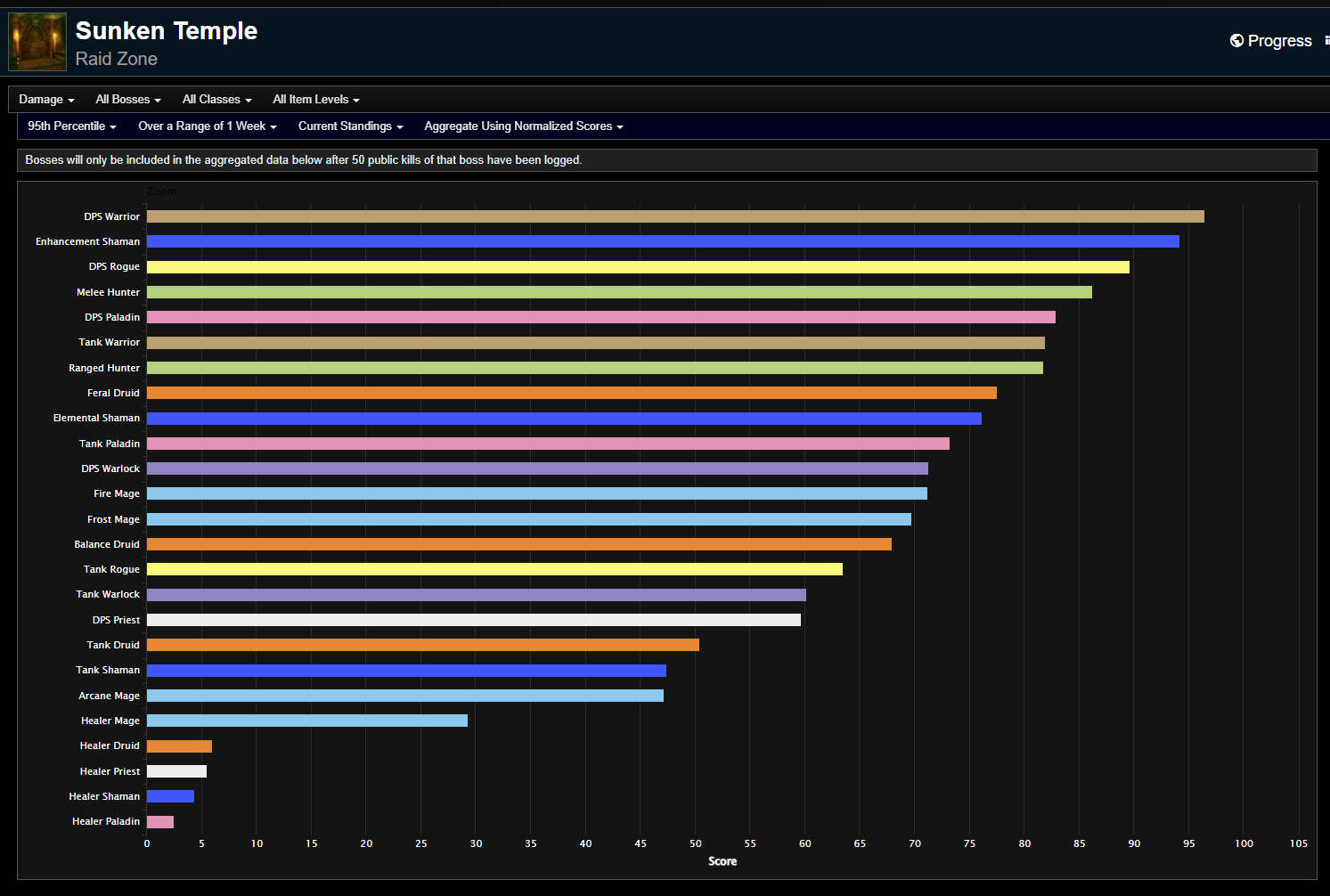Open the Damage metric dropdown
1330x896 pixels.
tap(46, 100)
